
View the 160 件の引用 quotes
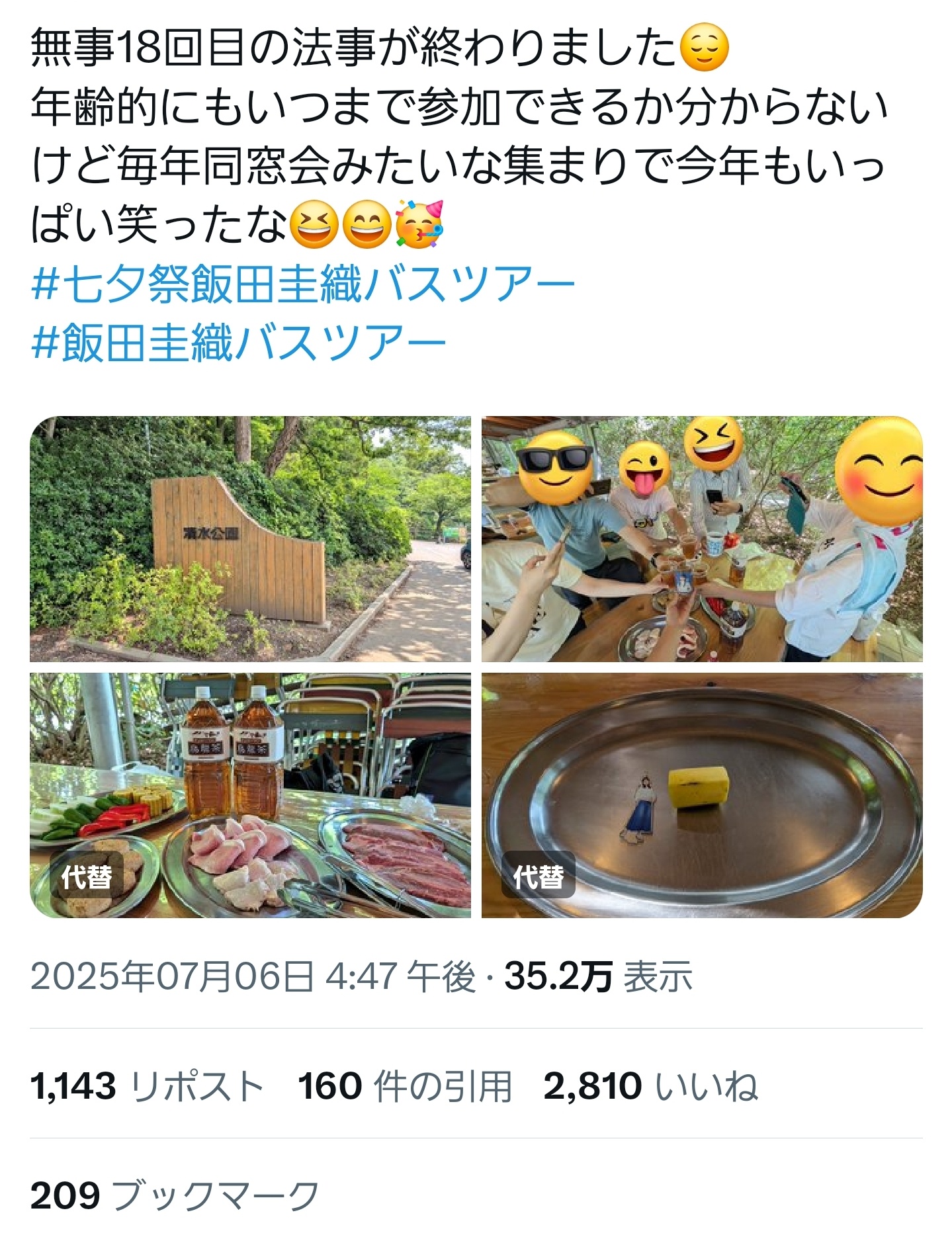405,1086
